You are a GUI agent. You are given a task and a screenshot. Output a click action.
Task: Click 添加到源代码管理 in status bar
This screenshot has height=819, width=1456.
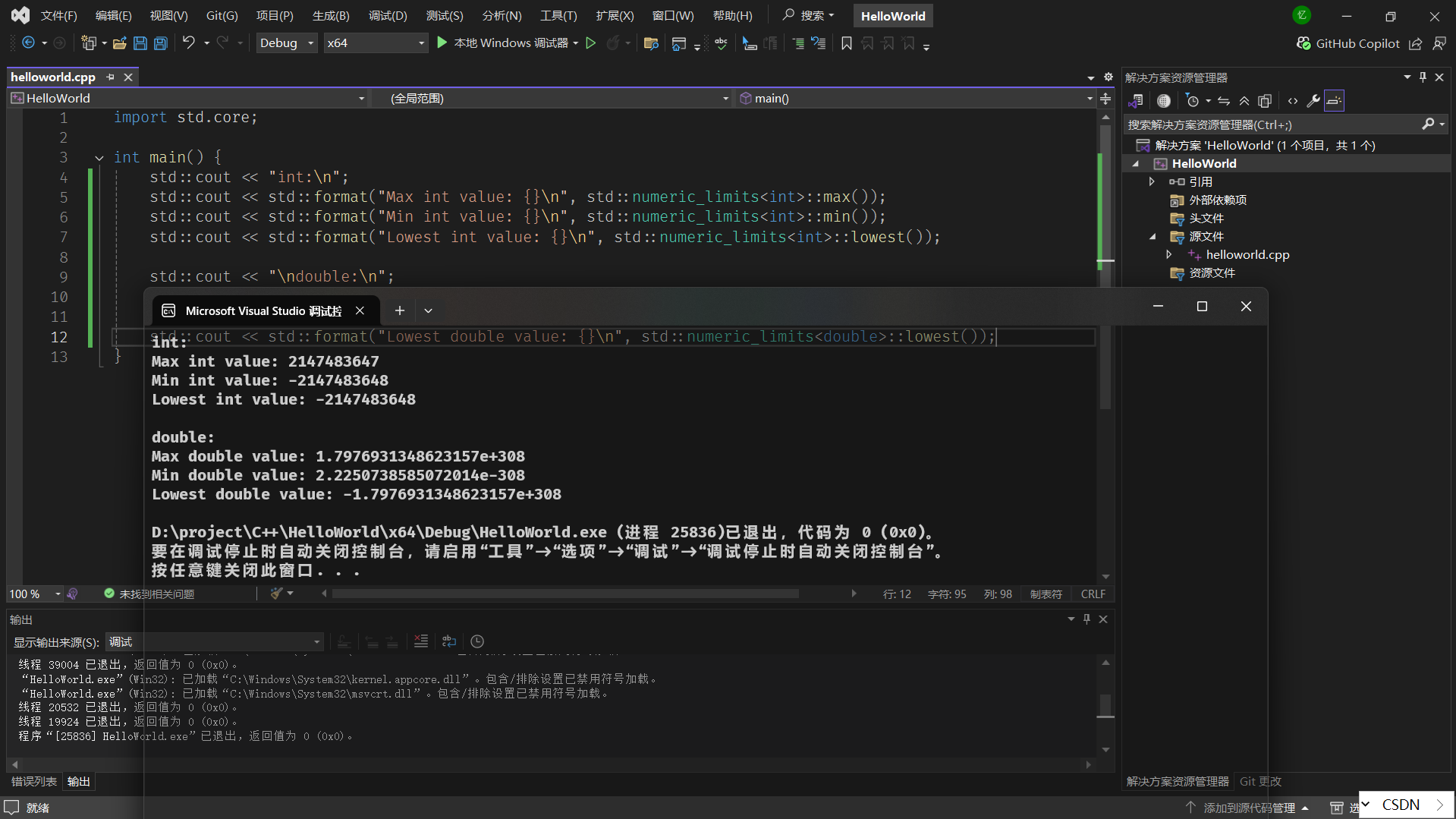[x=1249, y=808]
